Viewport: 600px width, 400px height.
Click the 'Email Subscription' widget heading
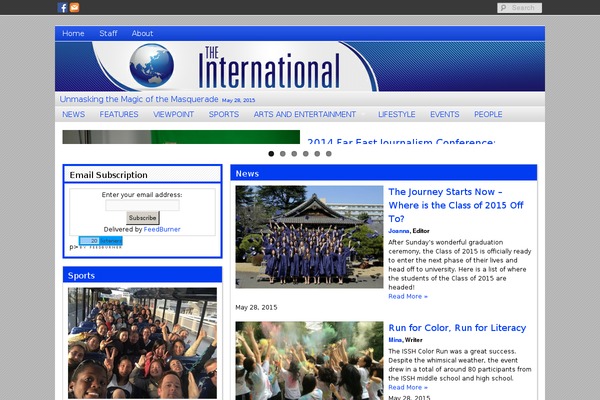(x=108, y=175)
